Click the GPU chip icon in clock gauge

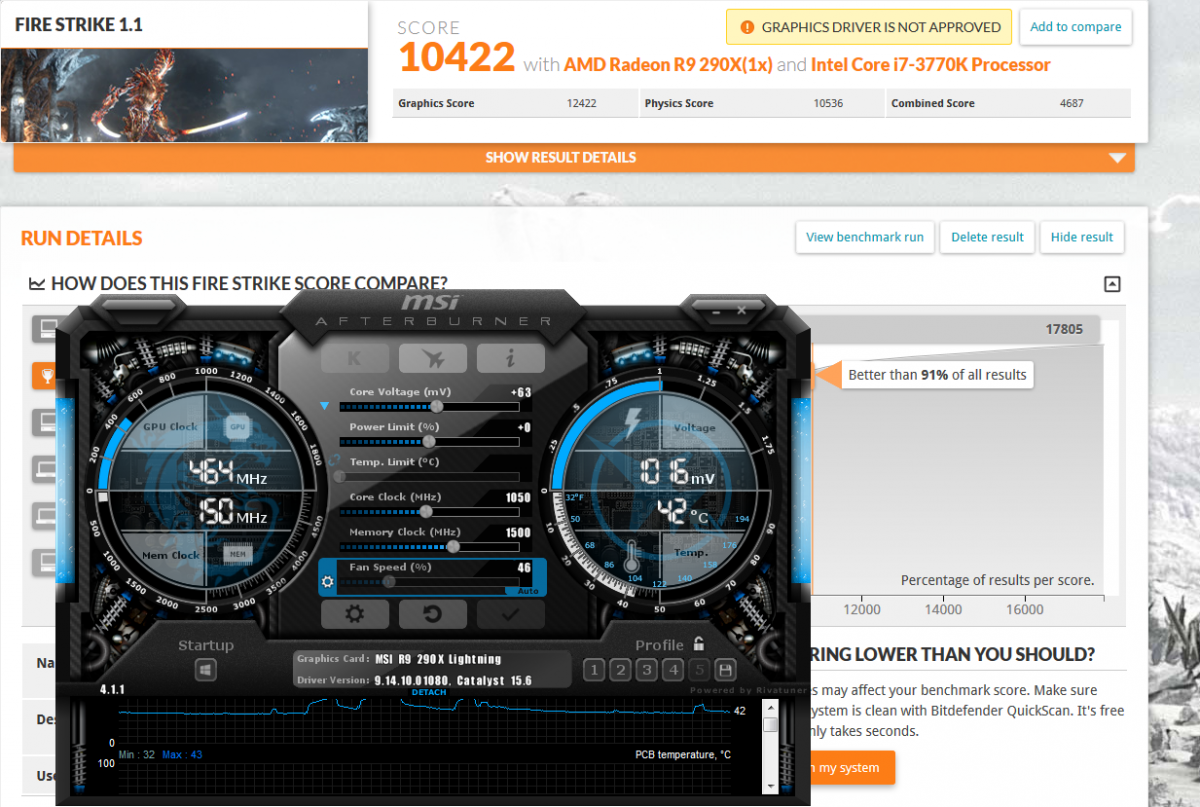click(x=237, y=426)
